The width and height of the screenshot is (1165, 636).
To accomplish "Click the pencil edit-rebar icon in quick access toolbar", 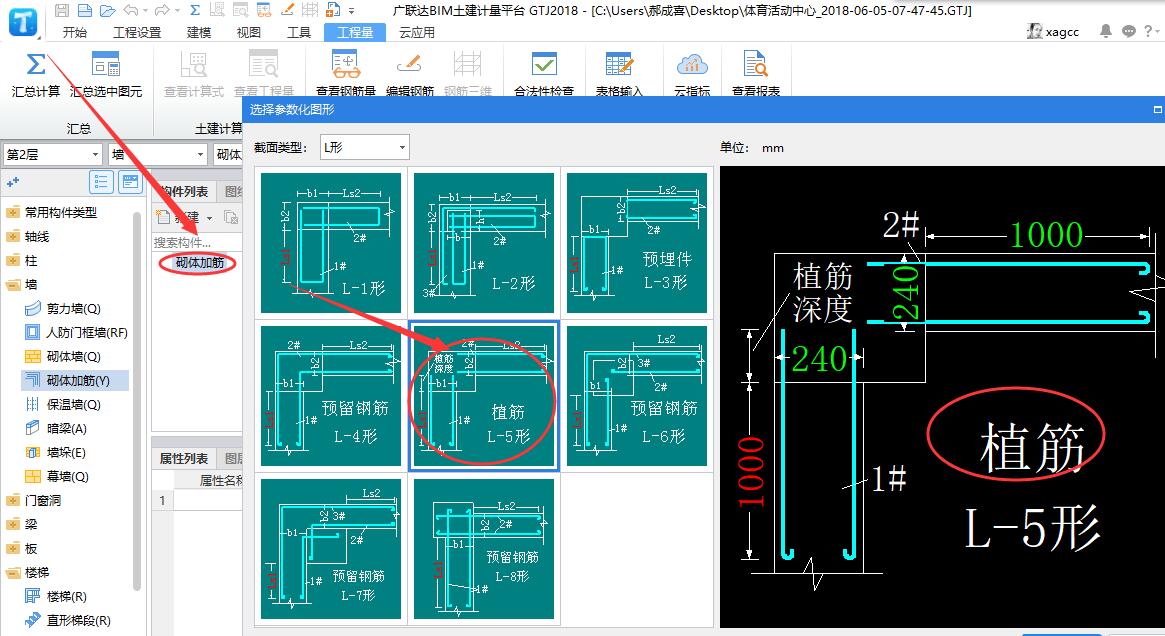I will click(287, 10).
